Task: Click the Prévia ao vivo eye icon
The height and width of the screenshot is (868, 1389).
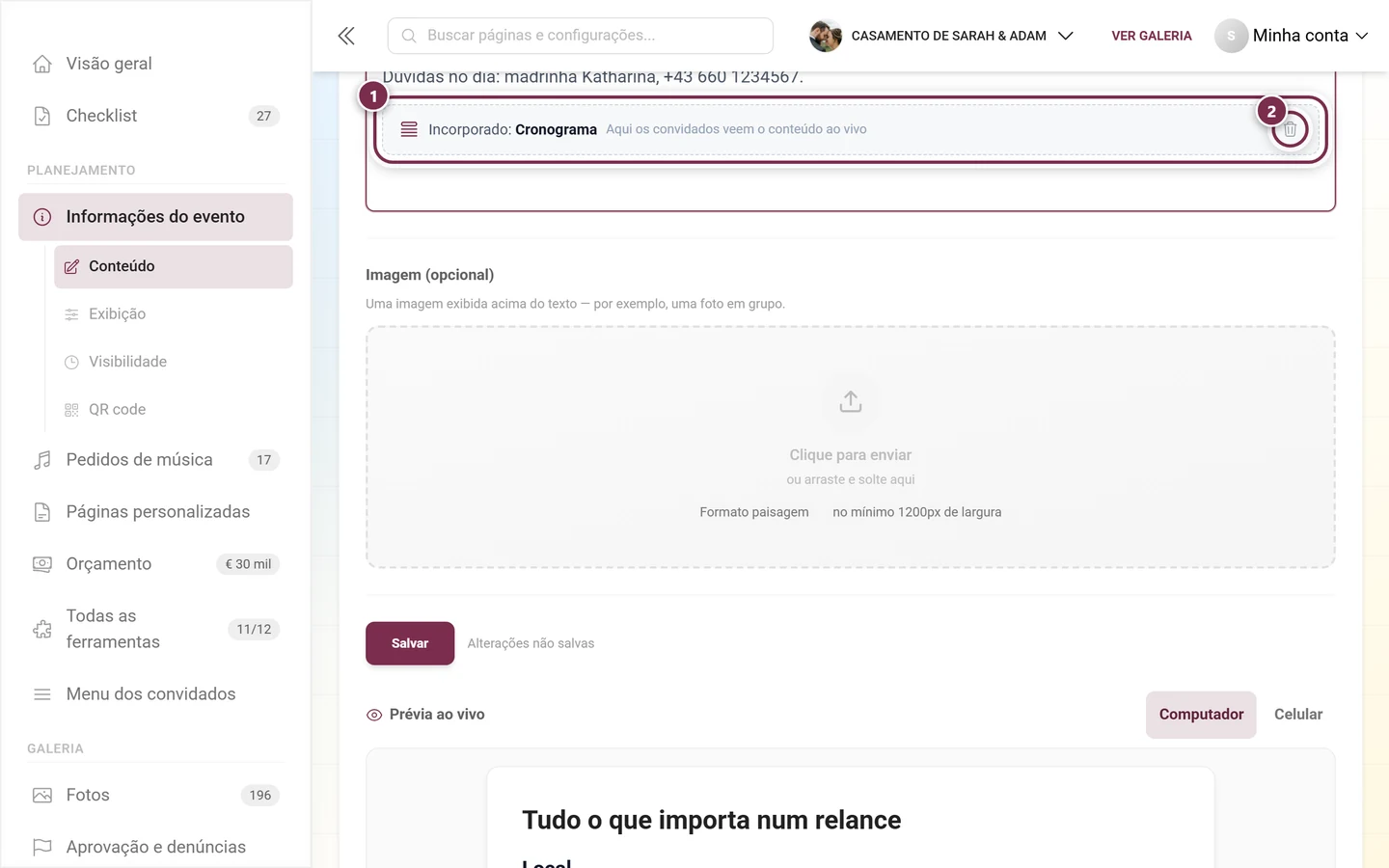Action: coord(374,716)
